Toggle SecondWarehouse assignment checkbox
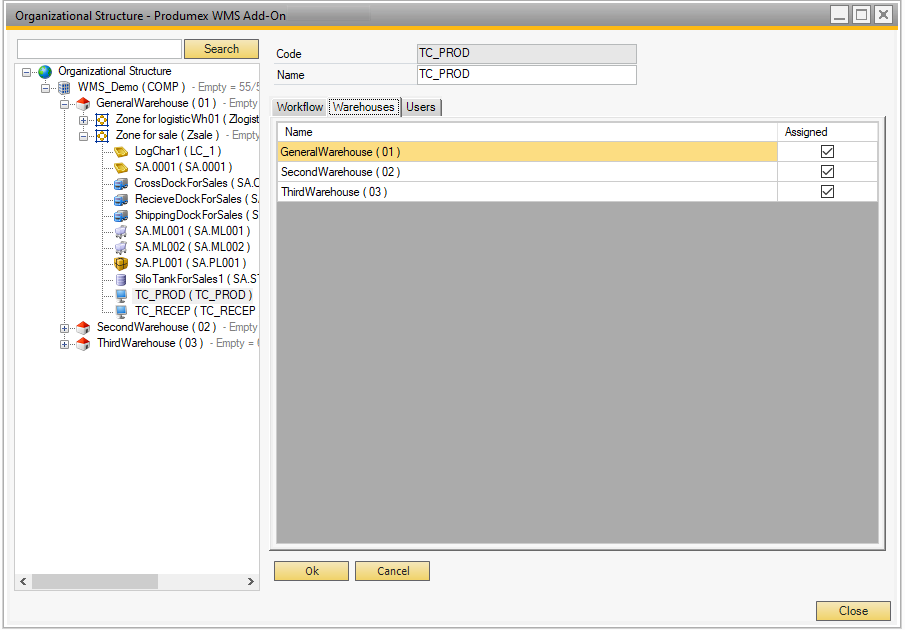The height and width of the screenshot is (630, 905). pyautogui.click(x=827, y=171)
